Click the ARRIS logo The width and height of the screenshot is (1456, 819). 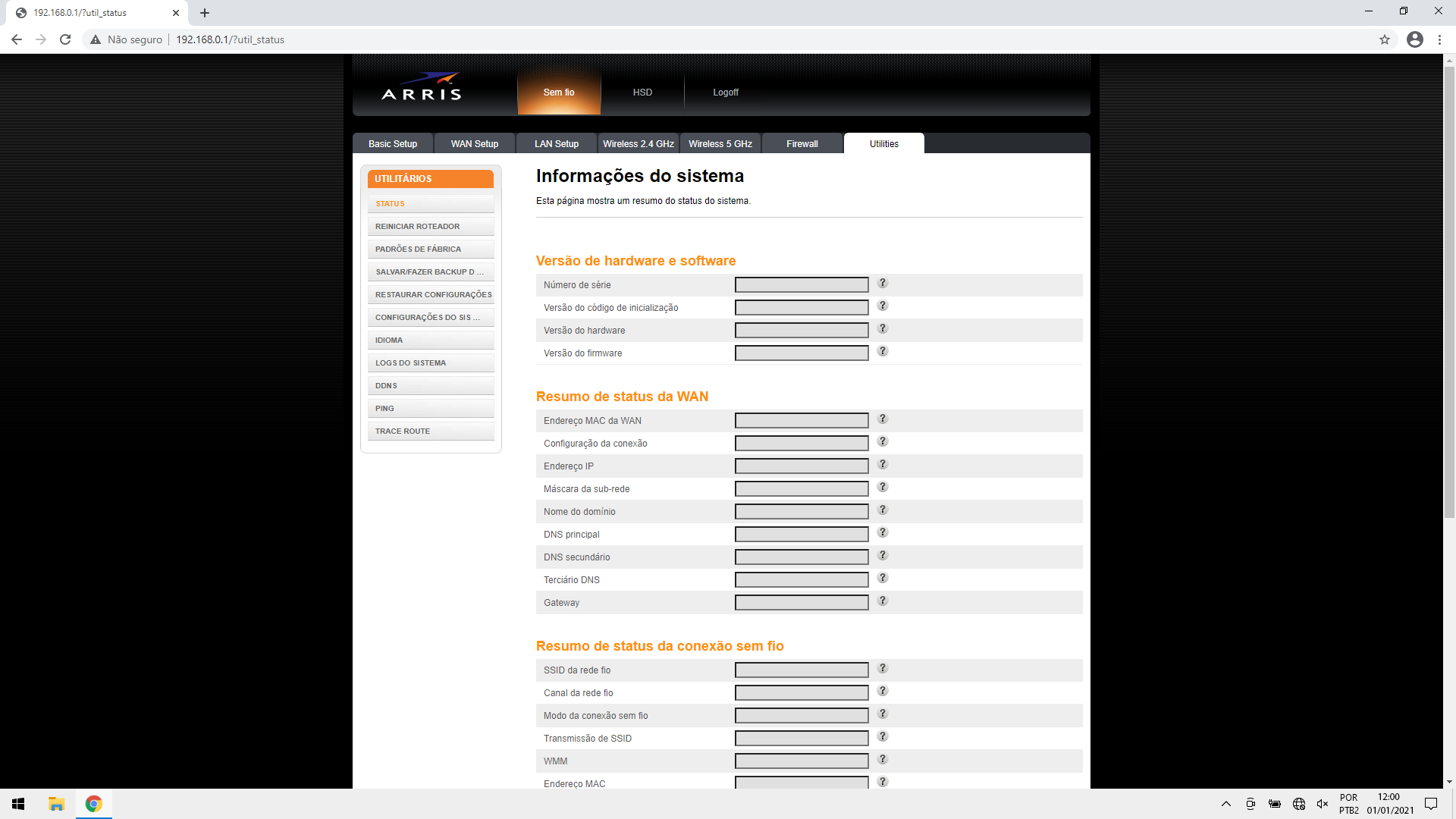[422, 86]
